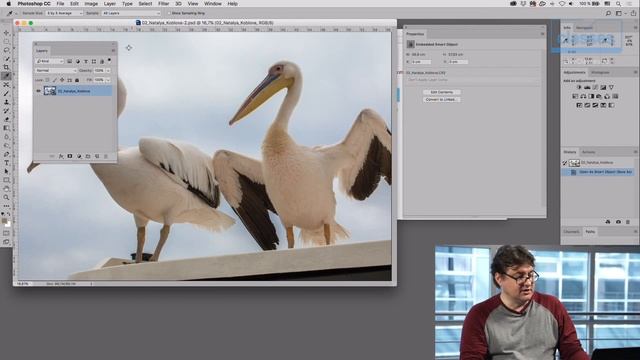Toggle type layer filter in Layers panel
640x360 pixels.
pos(86,61)
